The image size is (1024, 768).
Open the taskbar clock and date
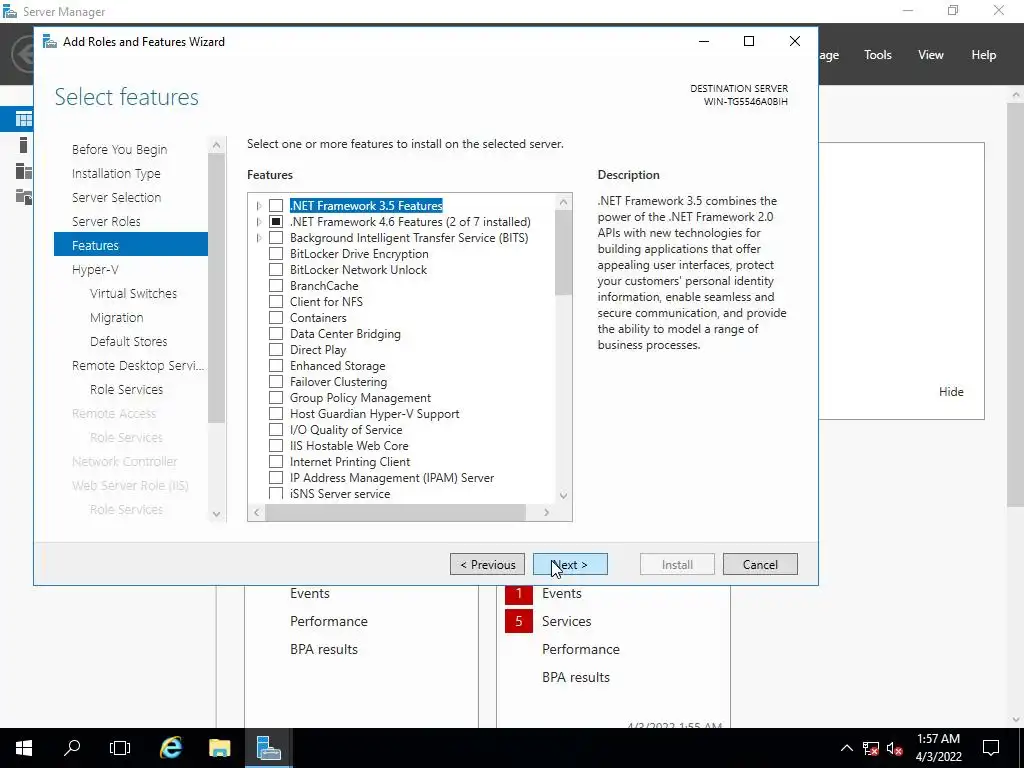coord(938,748)
